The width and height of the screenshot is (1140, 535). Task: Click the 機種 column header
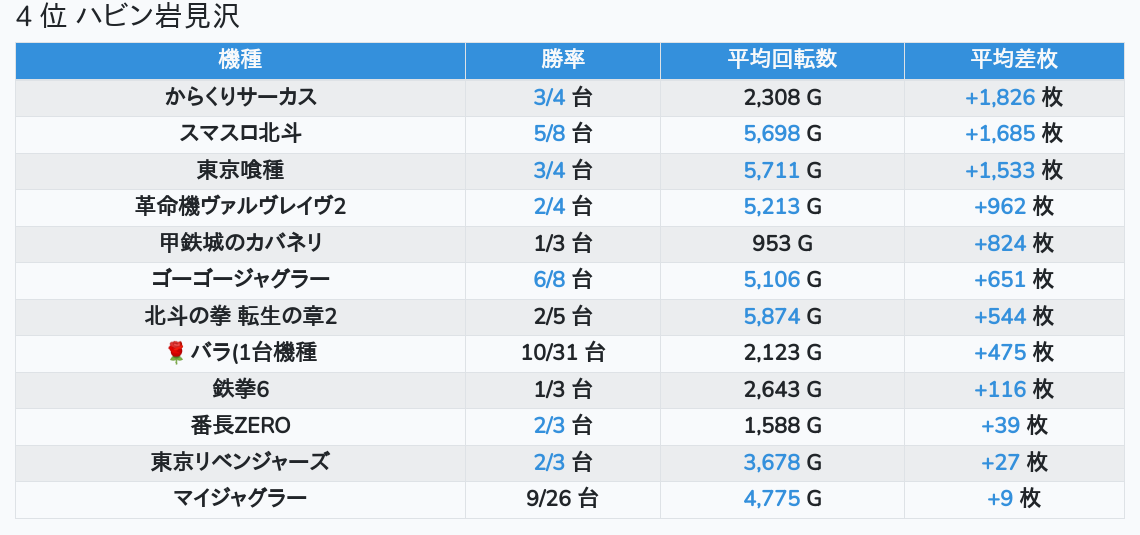pos(240,60)
